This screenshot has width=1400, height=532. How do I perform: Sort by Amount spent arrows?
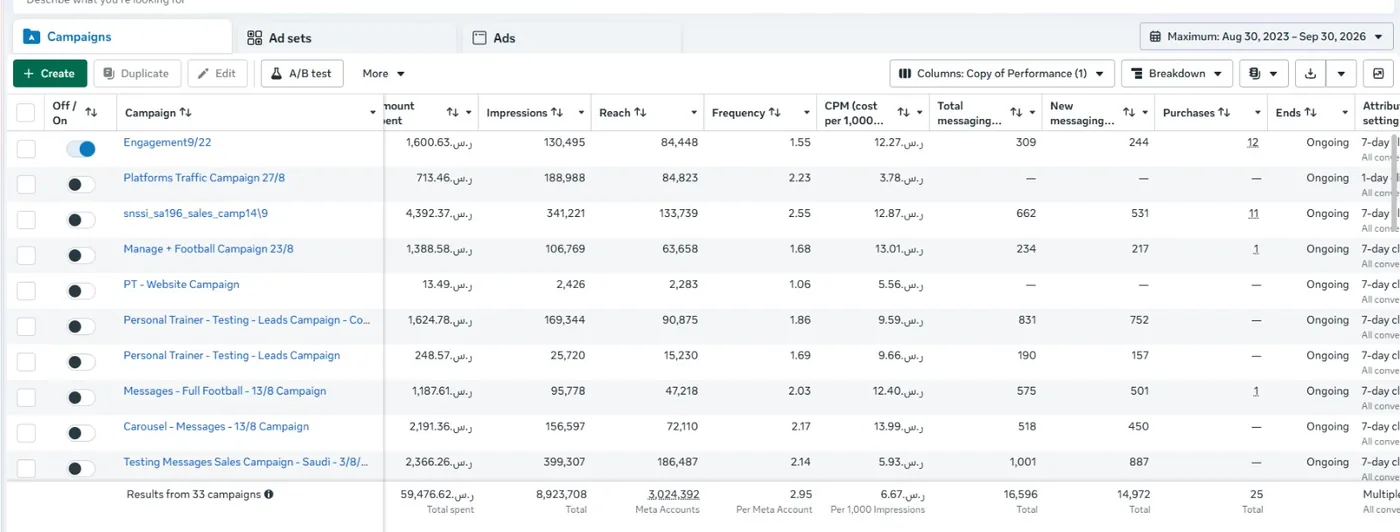[x=452, y=113]
